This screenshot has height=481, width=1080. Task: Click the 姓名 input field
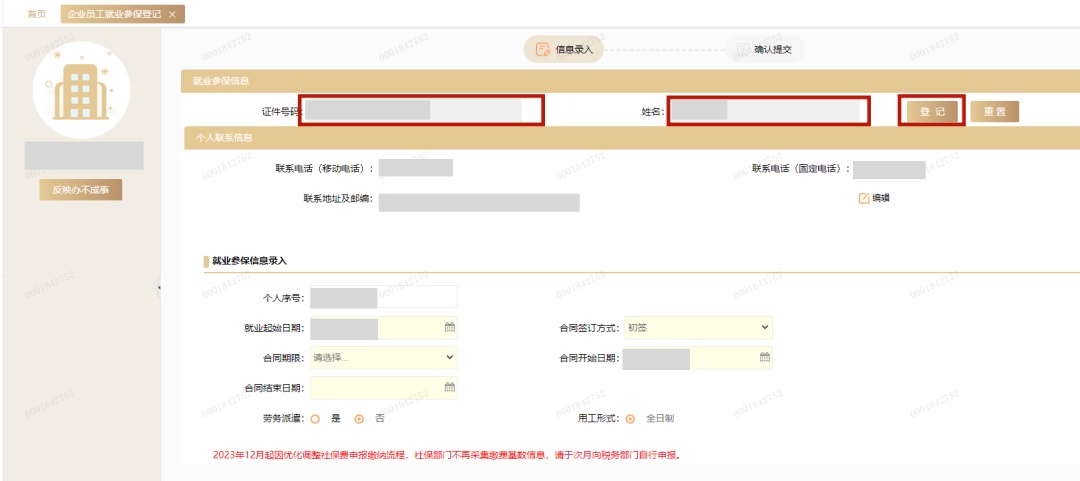pyautogui.click(x=768, y=111)
